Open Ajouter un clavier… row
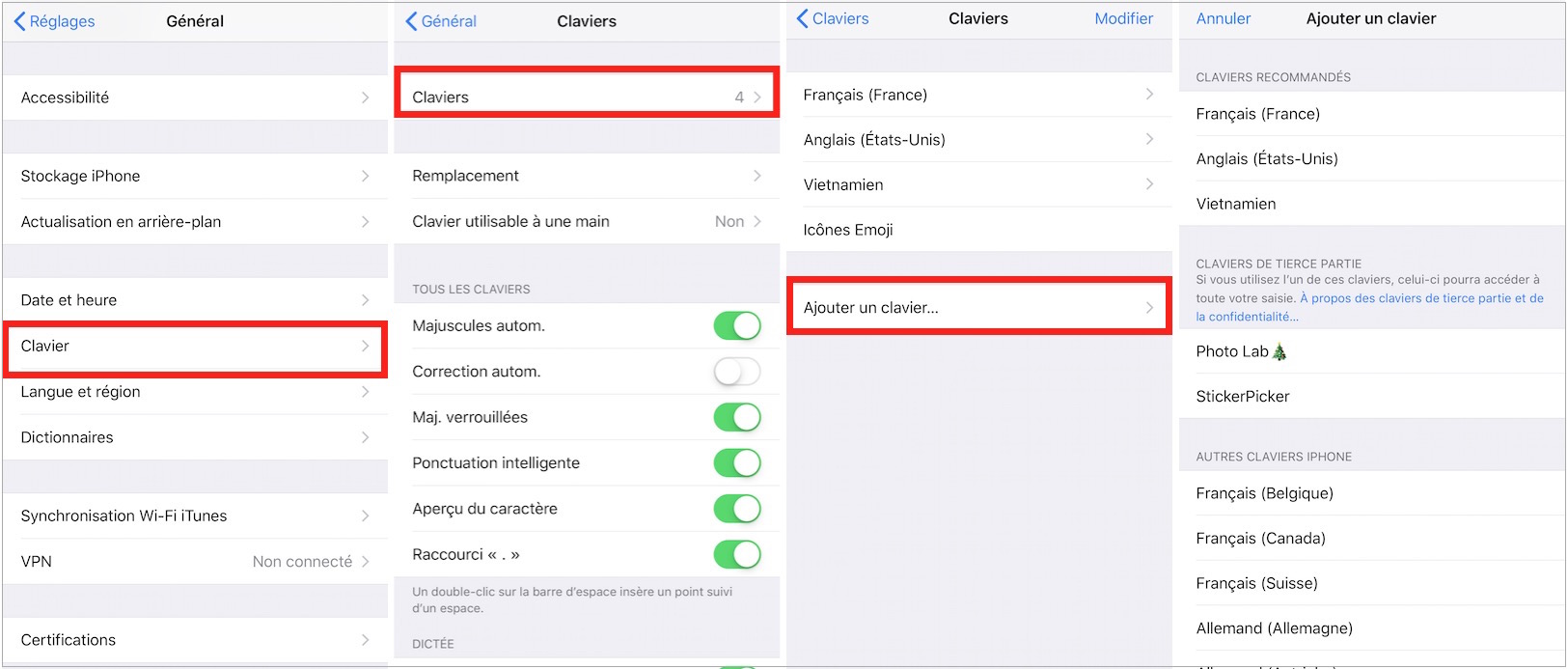This screenshot has width=1568, height=669. 978,308
